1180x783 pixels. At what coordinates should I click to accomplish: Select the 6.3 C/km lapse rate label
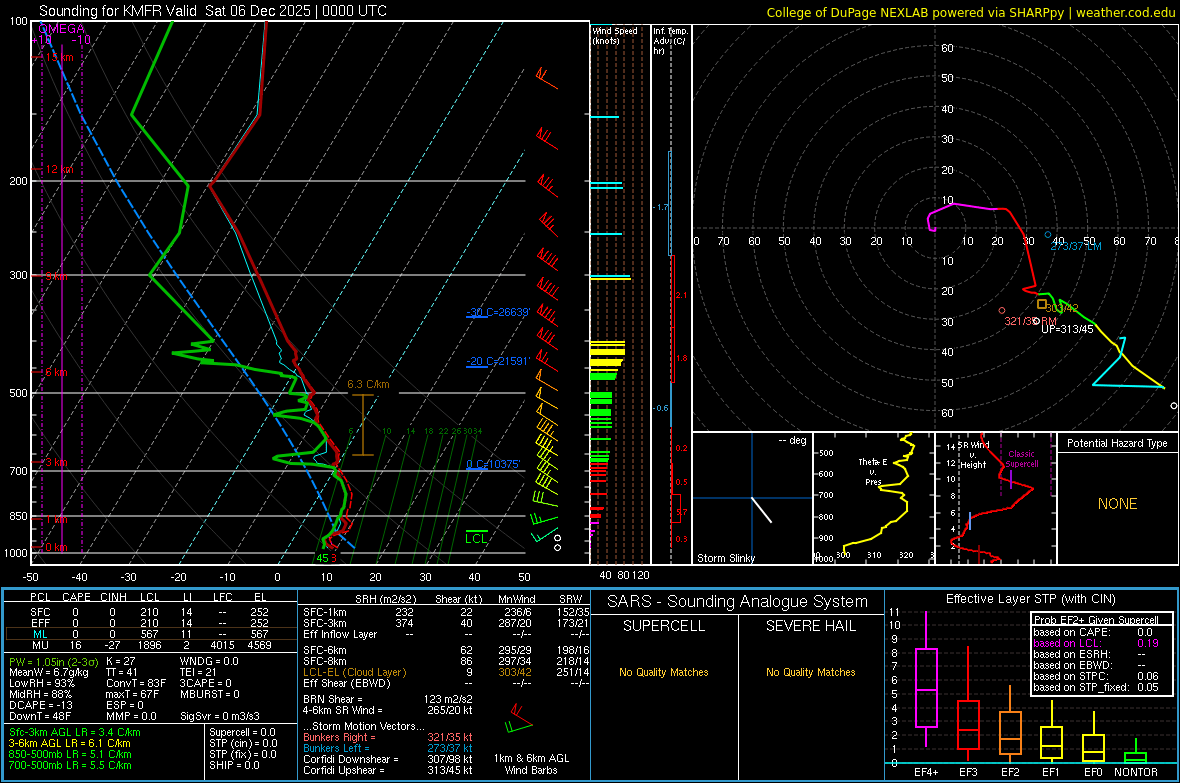click(x=368, y=384)
